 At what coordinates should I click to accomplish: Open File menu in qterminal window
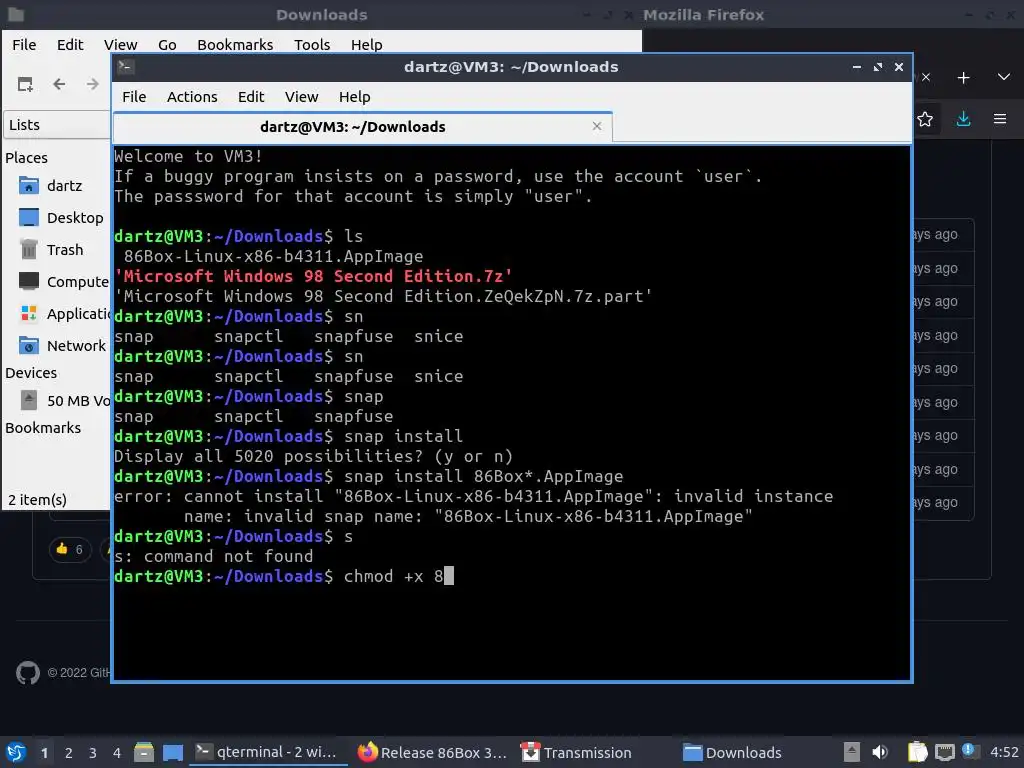pos(134,97)
